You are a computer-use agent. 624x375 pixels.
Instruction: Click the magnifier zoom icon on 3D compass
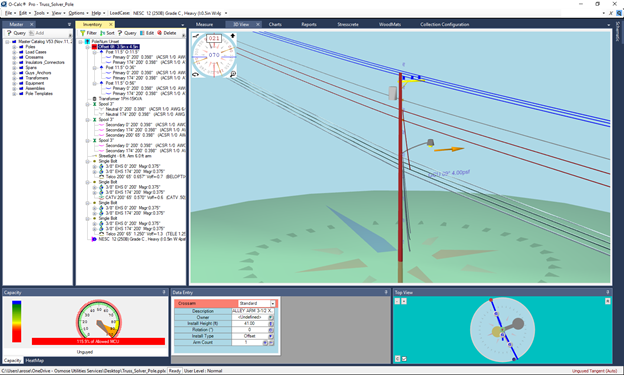click(233, 74)
